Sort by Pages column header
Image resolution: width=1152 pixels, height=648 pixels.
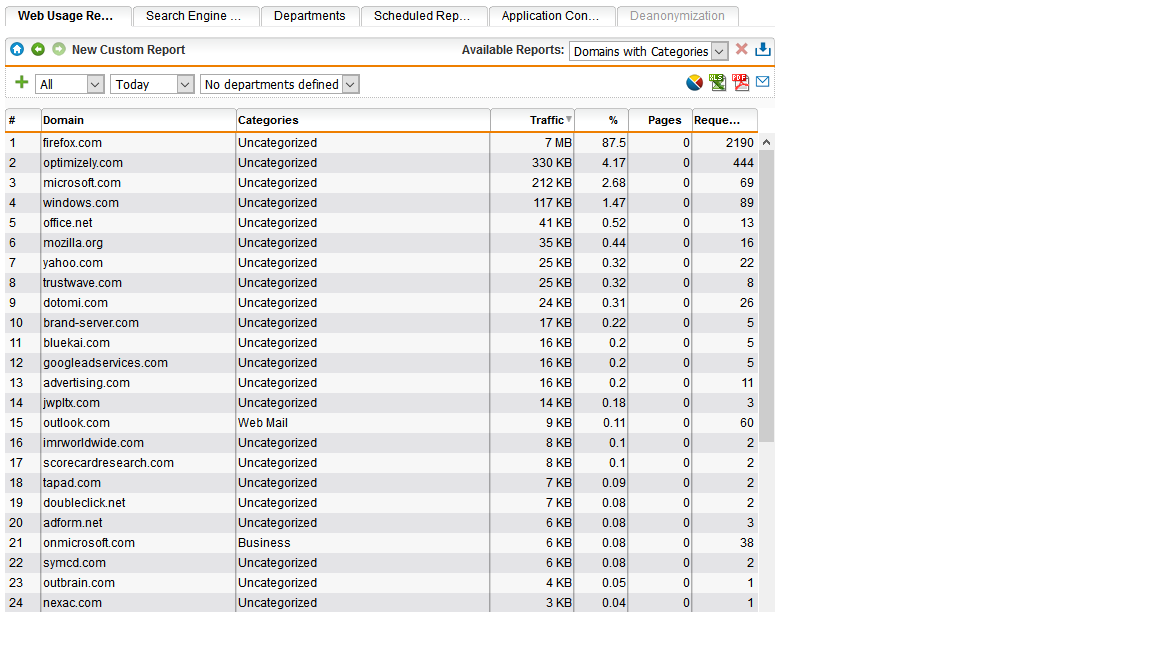[660, 120]
